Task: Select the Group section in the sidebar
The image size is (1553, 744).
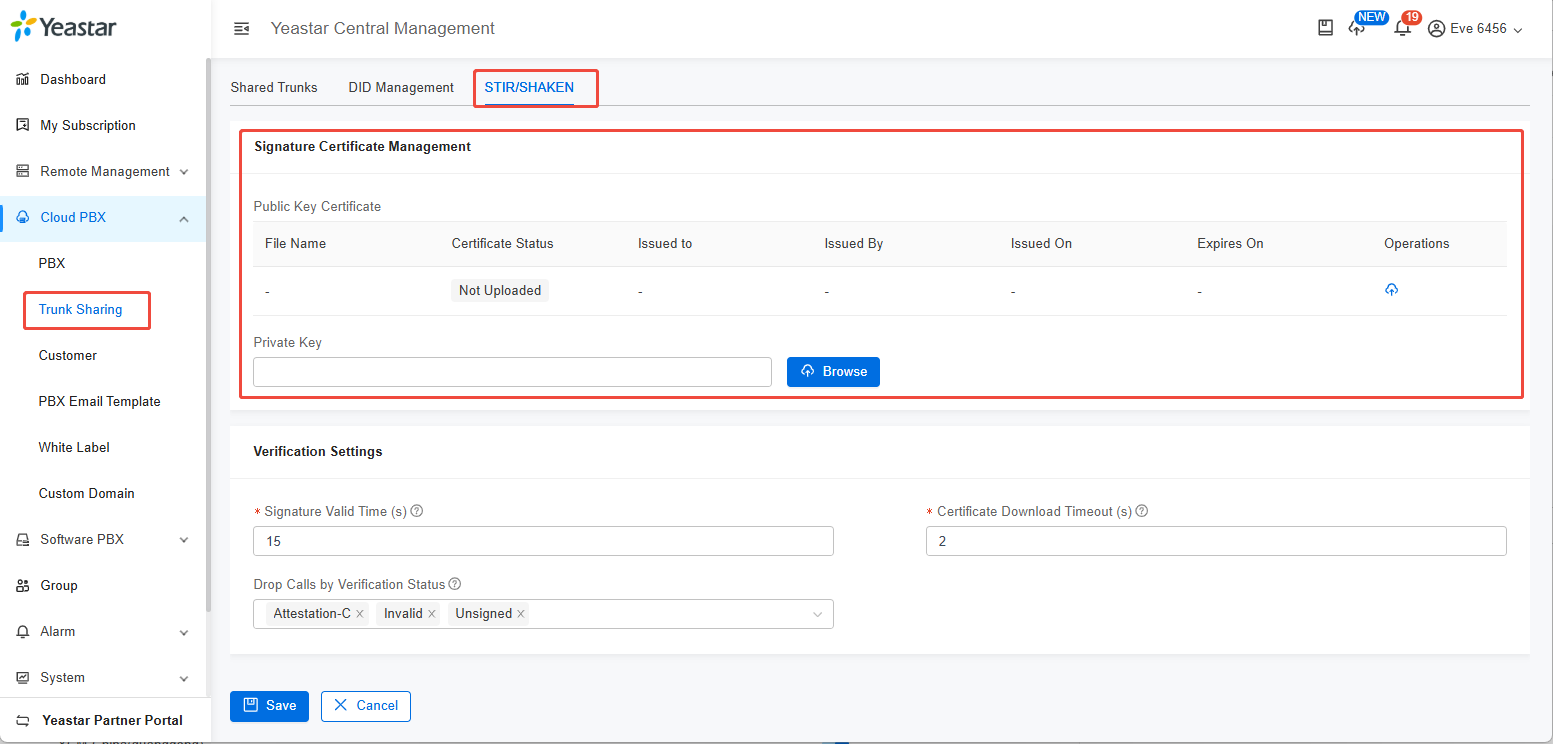Action: pos(57,585)
